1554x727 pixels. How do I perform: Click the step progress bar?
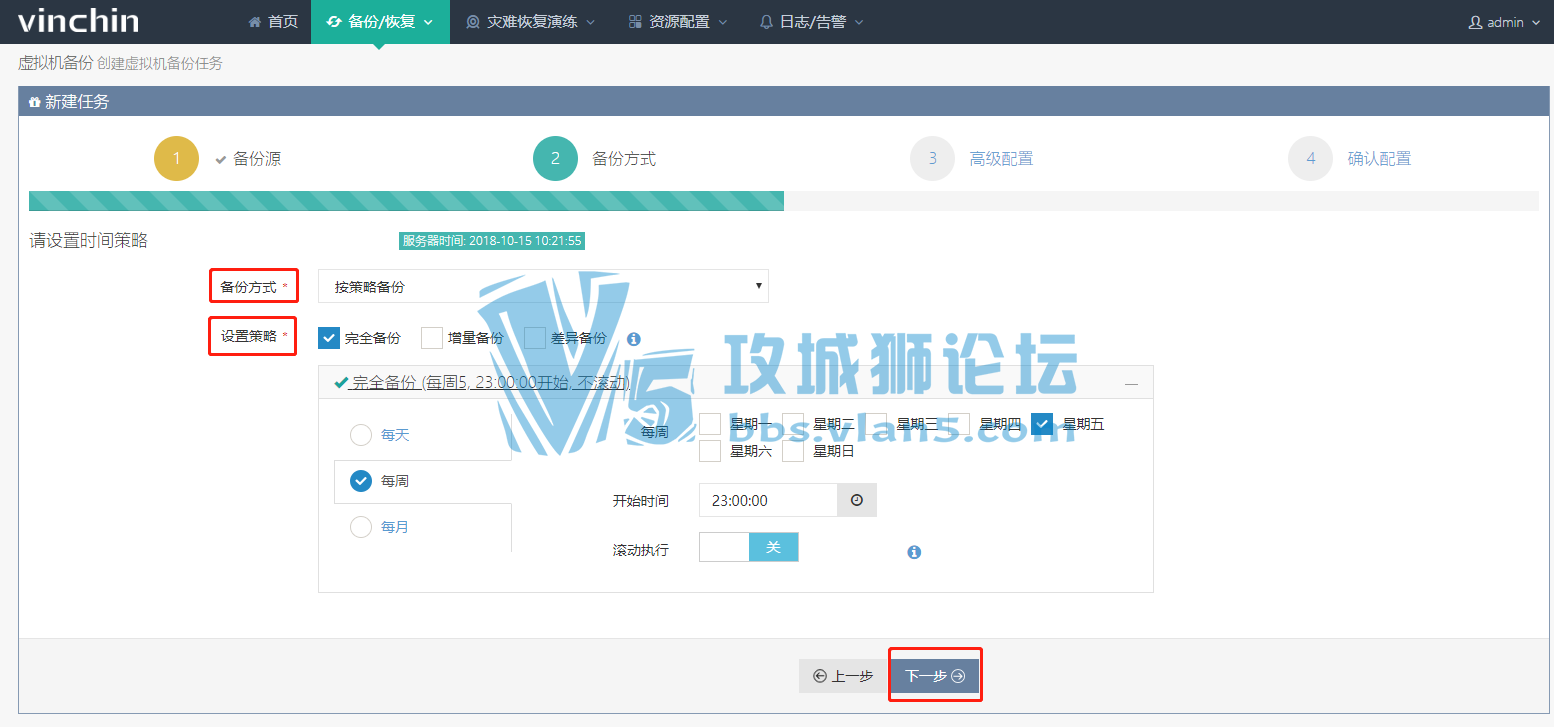click(784, 201)
